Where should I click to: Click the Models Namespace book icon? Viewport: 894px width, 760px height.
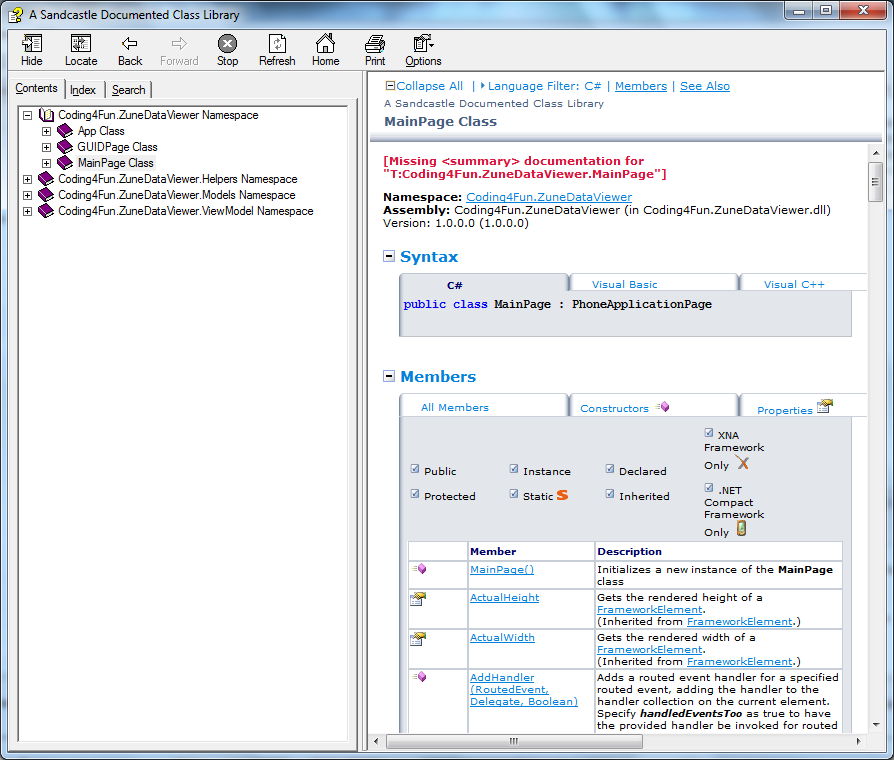46,195
